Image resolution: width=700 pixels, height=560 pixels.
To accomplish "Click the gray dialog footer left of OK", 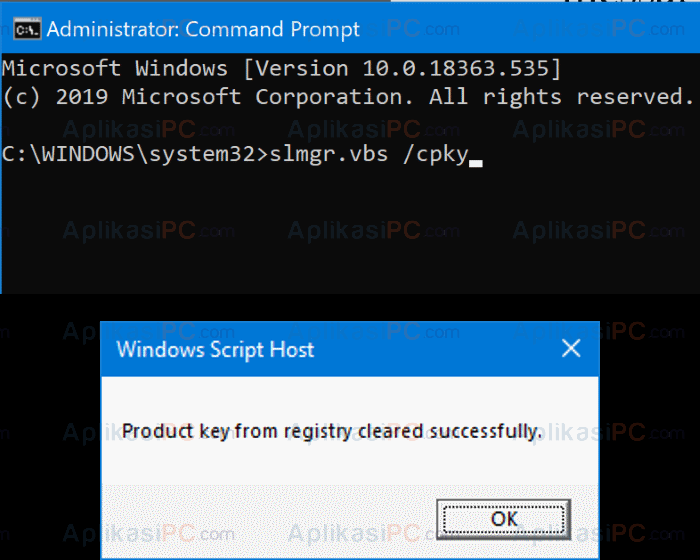I will click(268, 520).
